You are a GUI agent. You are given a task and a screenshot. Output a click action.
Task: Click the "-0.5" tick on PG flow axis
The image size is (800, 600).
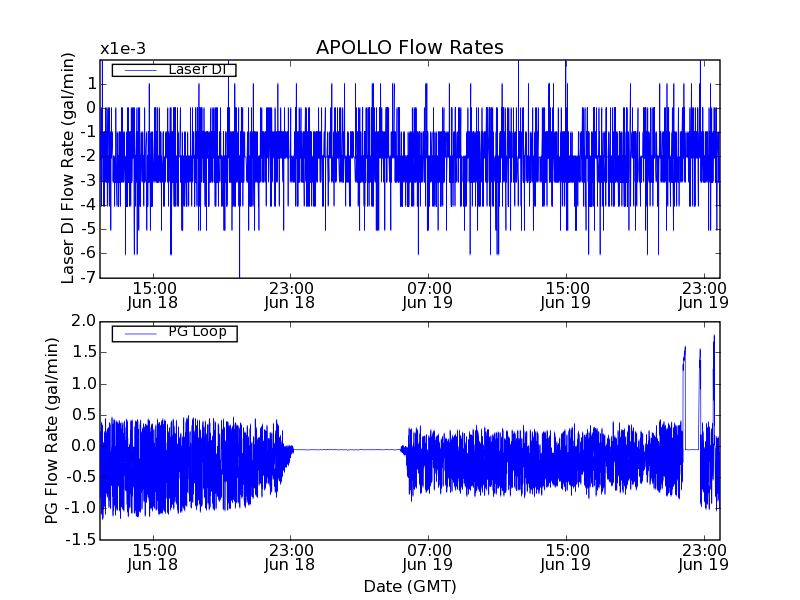tap(81, 477)
